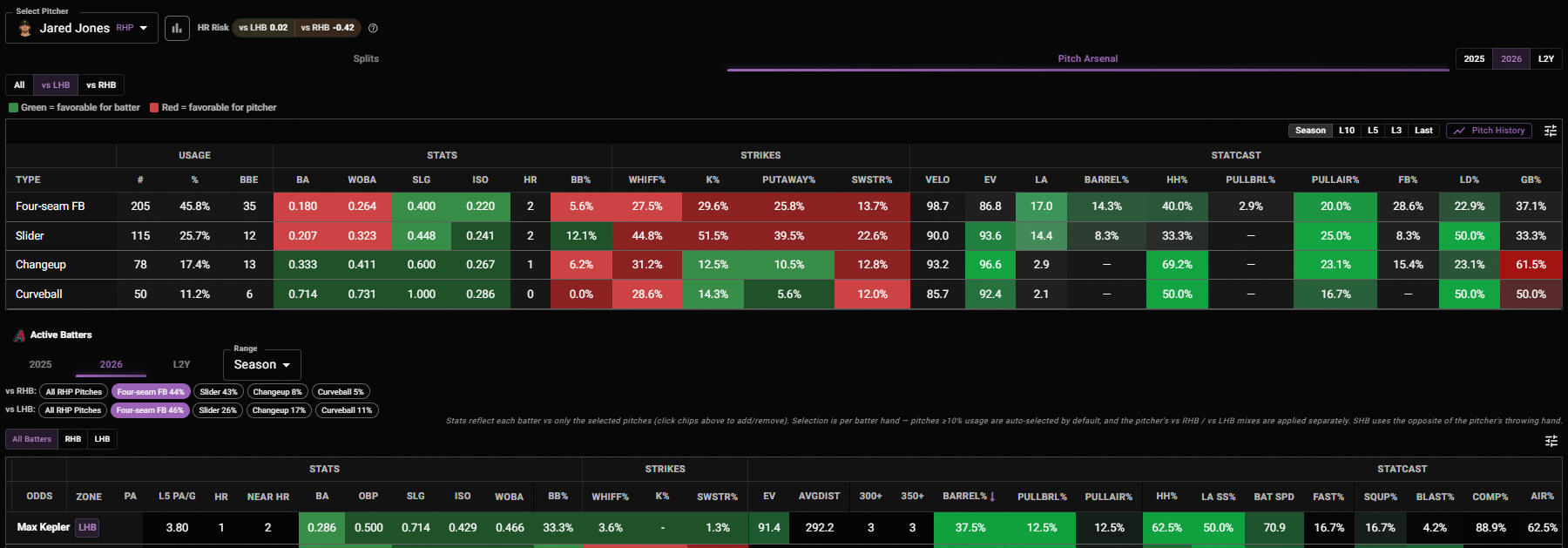Open pitch arsenal table column settings icon
The height and width of the screenshot is (548, 1568).
click(1551, 131)
